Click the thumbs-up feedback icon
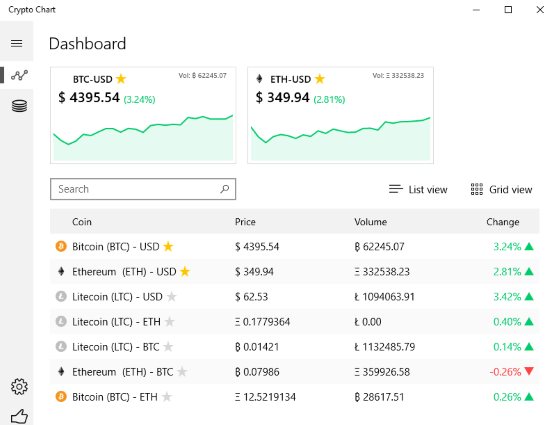 19,417
